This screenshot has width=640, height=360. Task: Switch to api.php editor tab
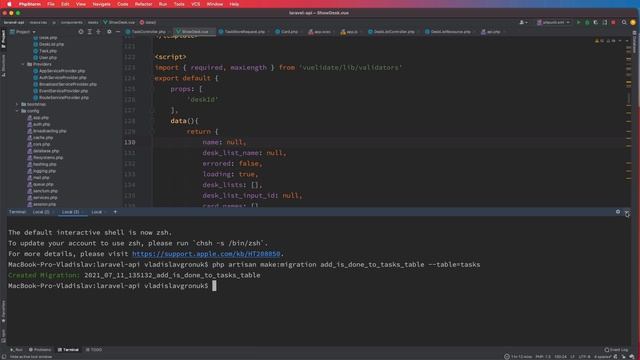(493, 31)
